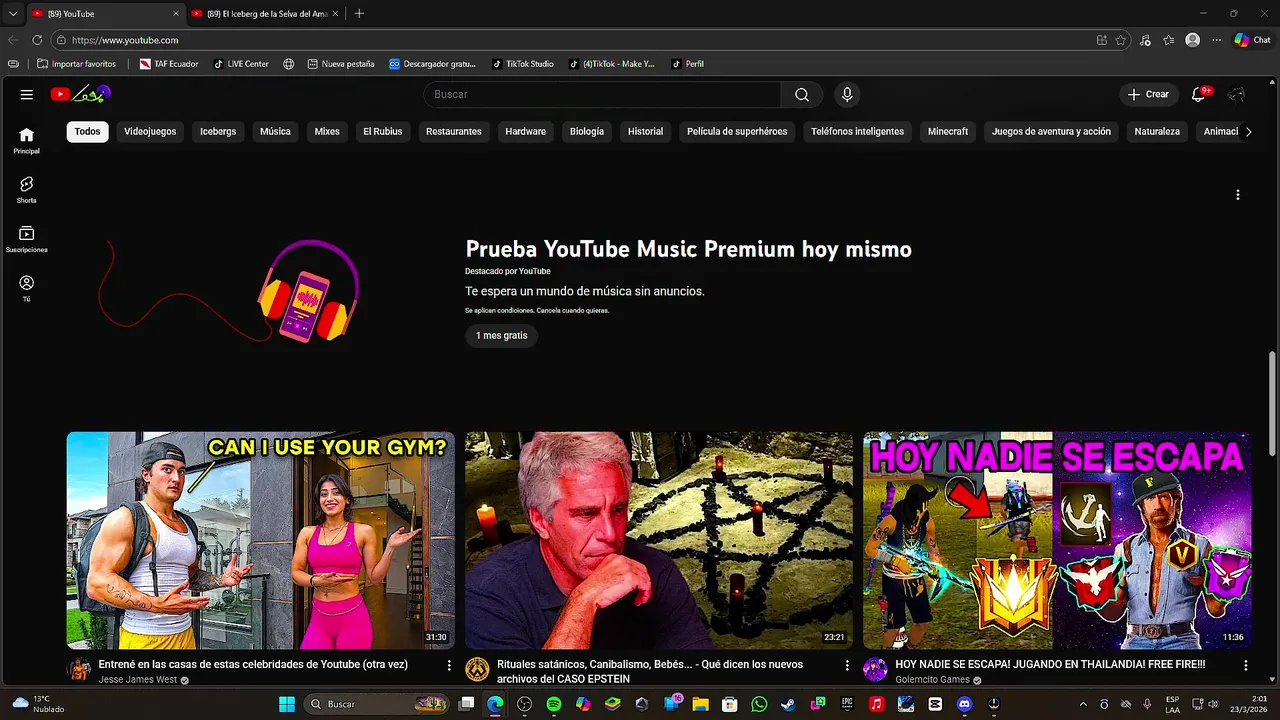This screenshot has width=1280, height=720.
Task: Open Edge settings ellipsis menu
Action: pos(1216,40)
